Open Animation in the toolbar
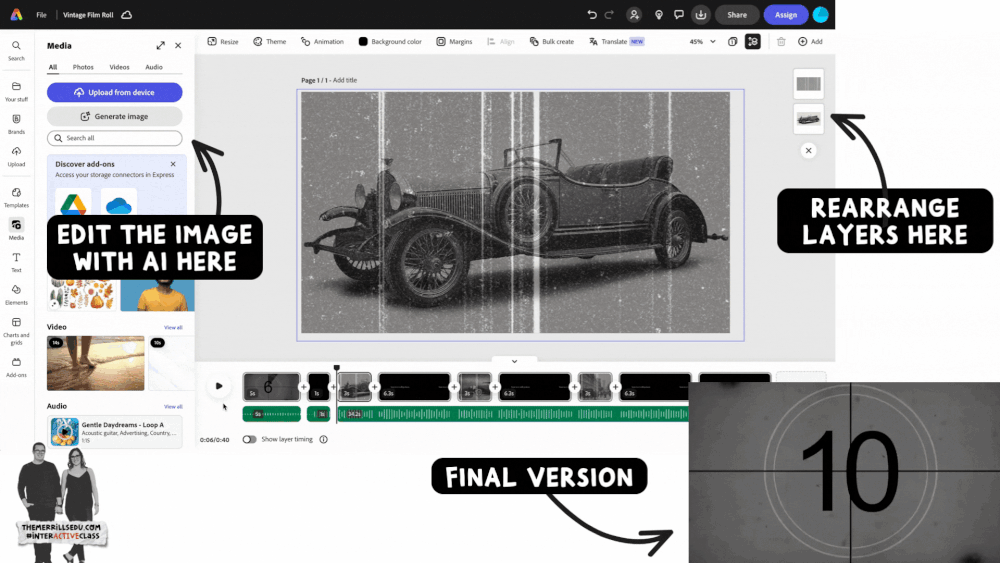Viewport: 1000px width, 563px height. point(322,41)
